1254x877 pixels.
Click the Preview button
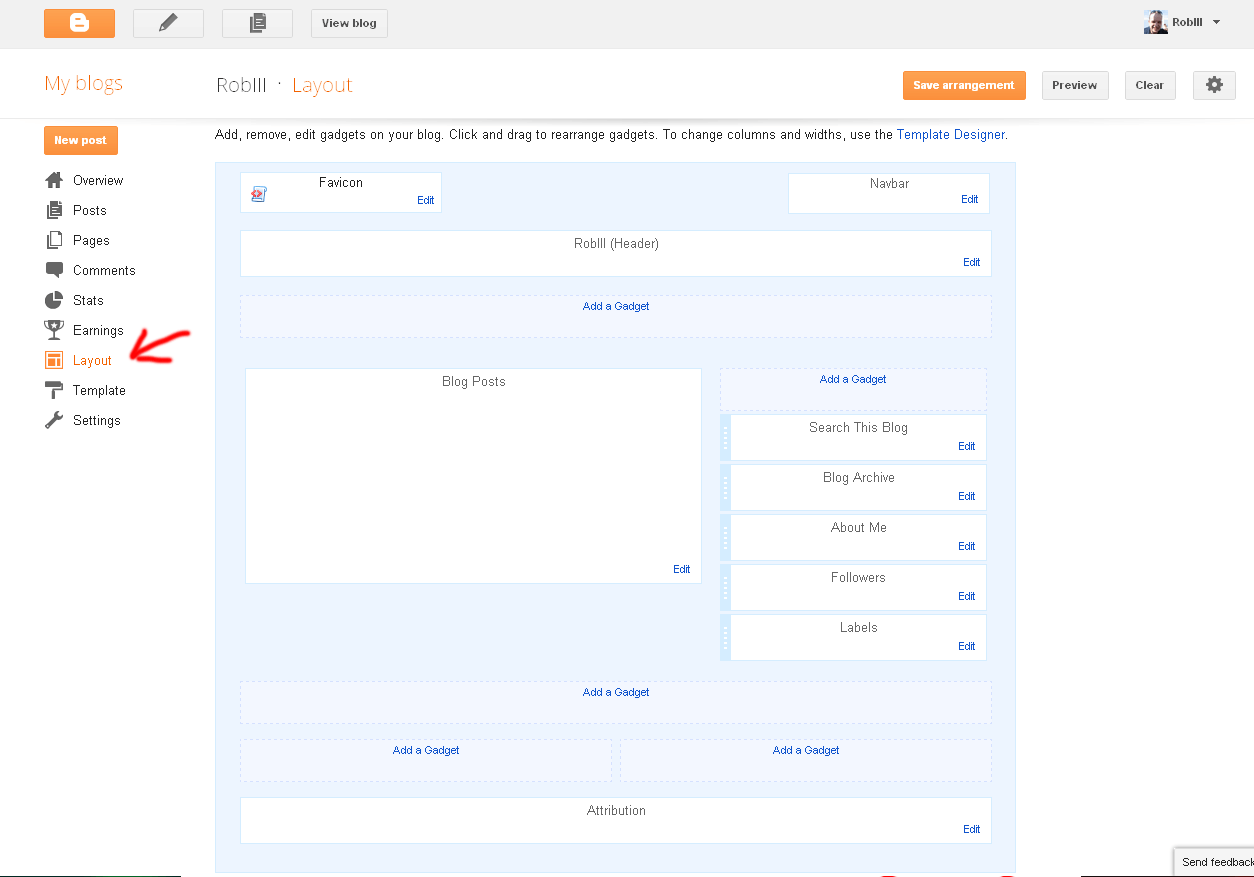(1075, 85)
